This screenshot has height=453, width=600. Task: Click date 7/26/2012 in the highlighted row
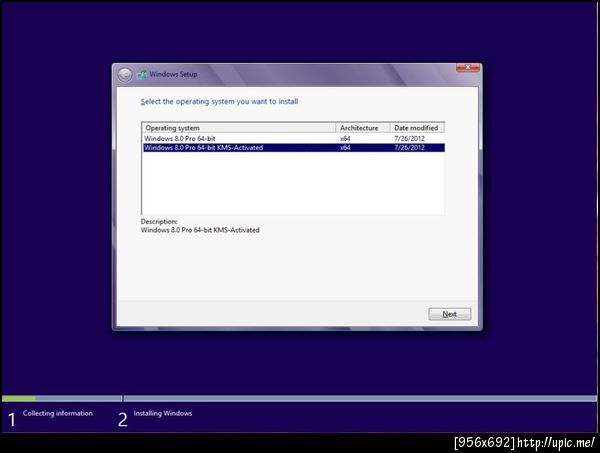[x=409, y=148]
